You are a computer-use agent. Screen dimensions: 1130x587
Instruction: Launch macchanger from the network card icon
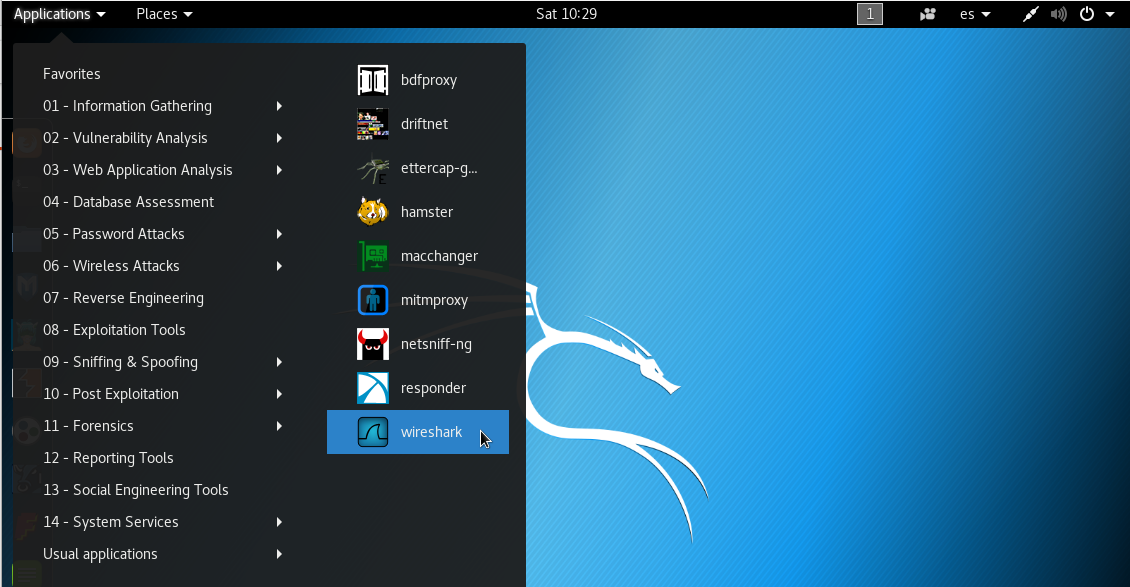tap(372, 256)
